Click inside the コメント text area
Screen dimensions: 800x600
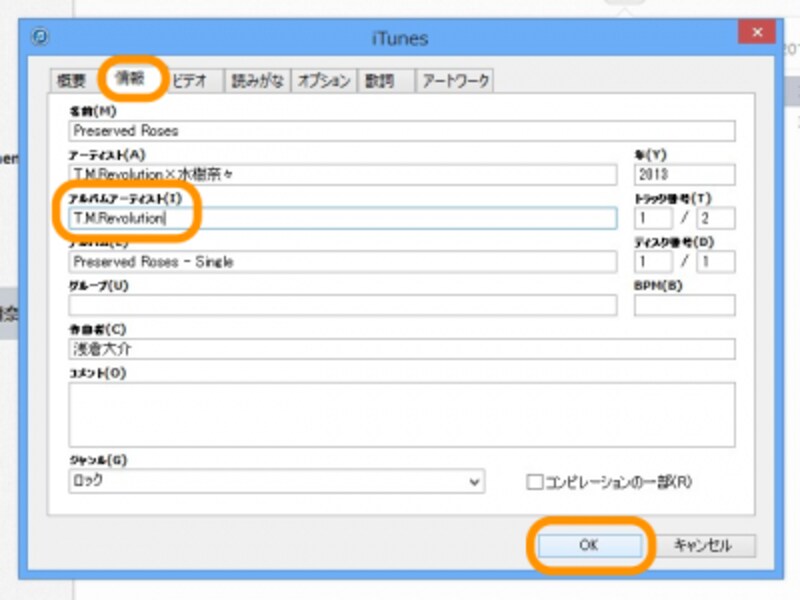(x=402, y=415)
